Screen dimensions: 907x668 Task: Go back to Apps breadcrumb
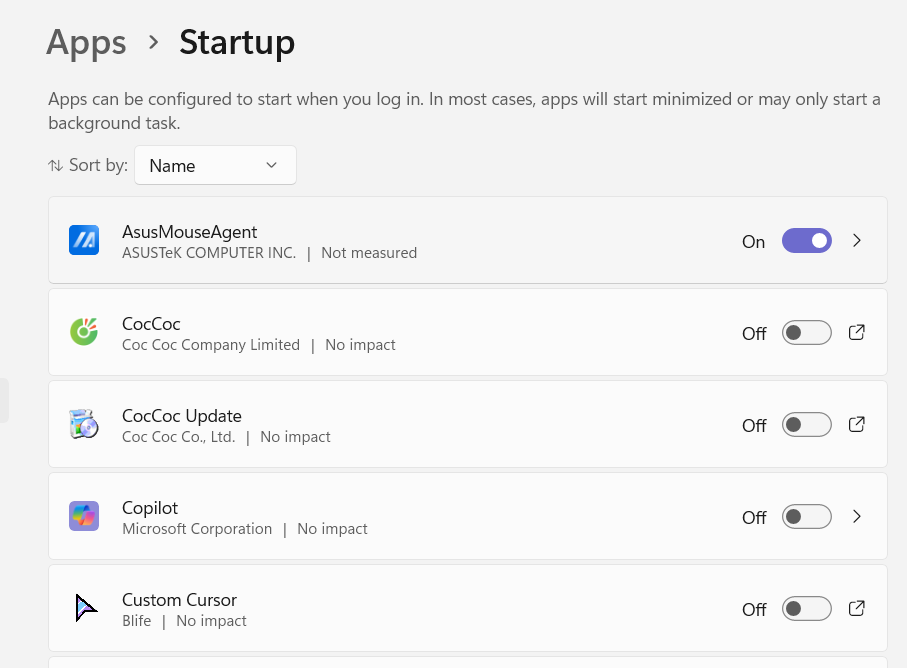click(x=86, y=42)
